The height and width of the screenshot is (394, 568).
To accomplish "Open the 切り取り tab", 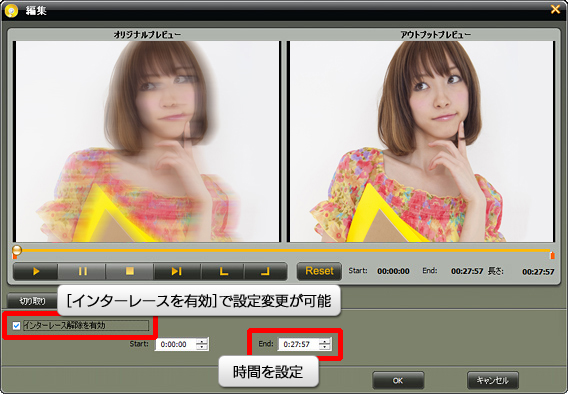I will pos(32,301).
